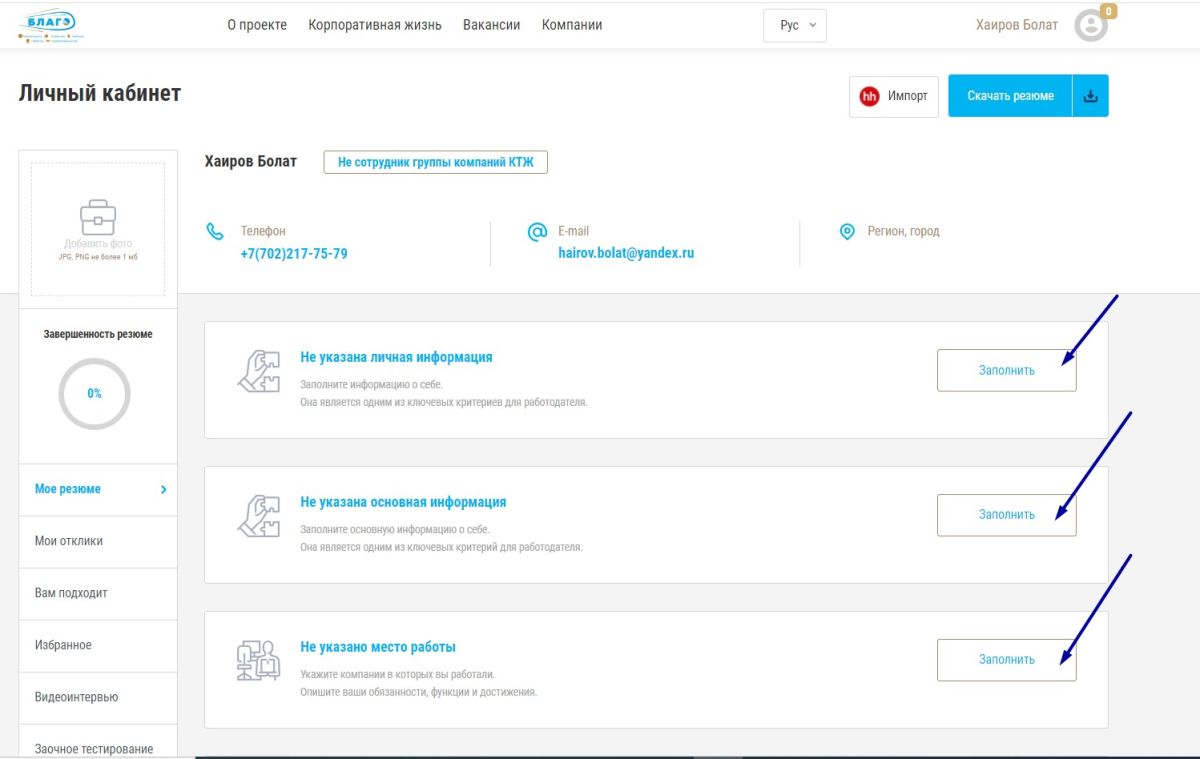Click Завершенность резюме label
This screenshot has height=759, width=1200.
point(98,334)
